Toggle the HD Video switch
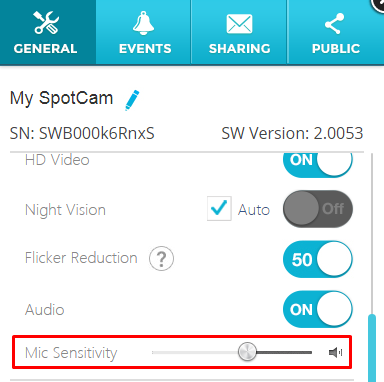This screenshot has width=384, height=382. (318, 163)
